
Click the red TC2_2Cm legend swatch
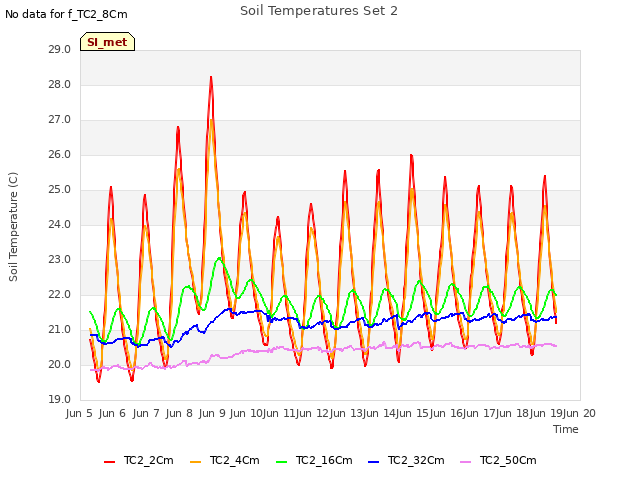(109, 462)
